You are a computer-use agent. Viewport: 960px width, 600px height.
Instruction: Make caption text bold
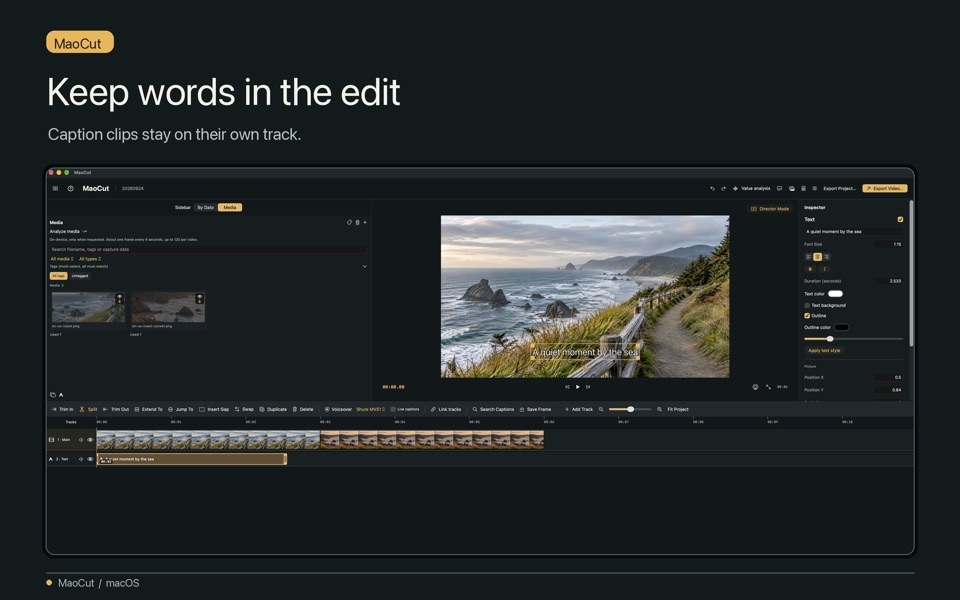tap(810, 269)
